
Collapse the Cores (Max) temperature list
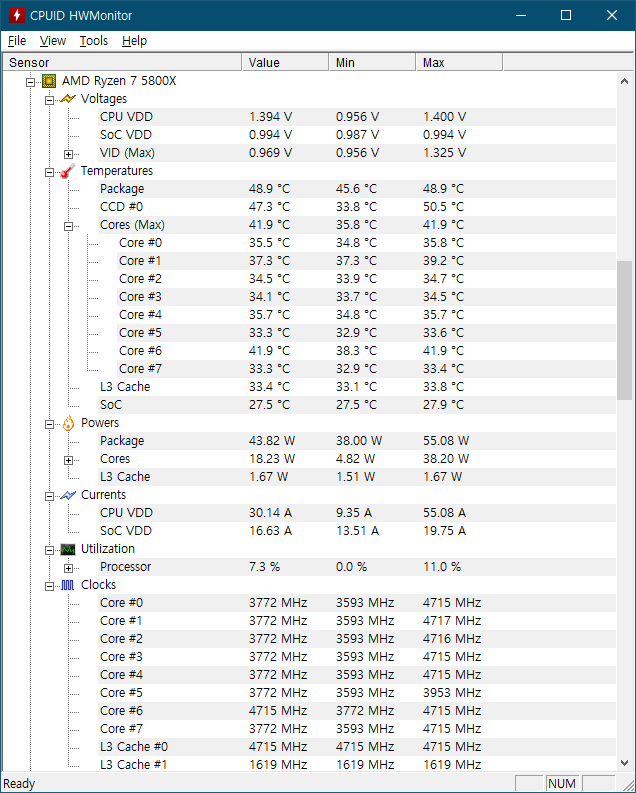point(69,226)
